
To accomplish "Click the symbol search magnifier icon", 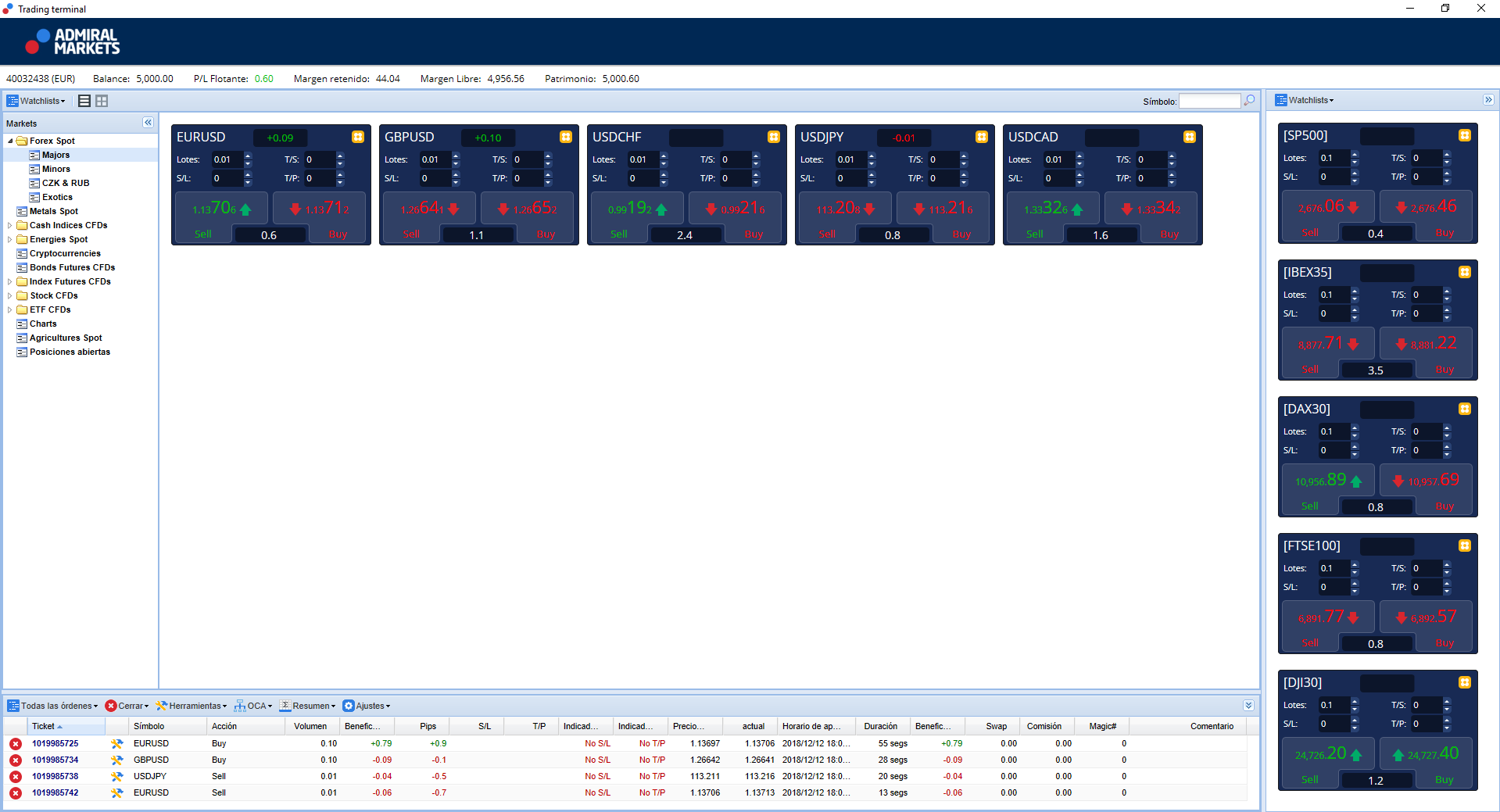I will point(1250,101).
